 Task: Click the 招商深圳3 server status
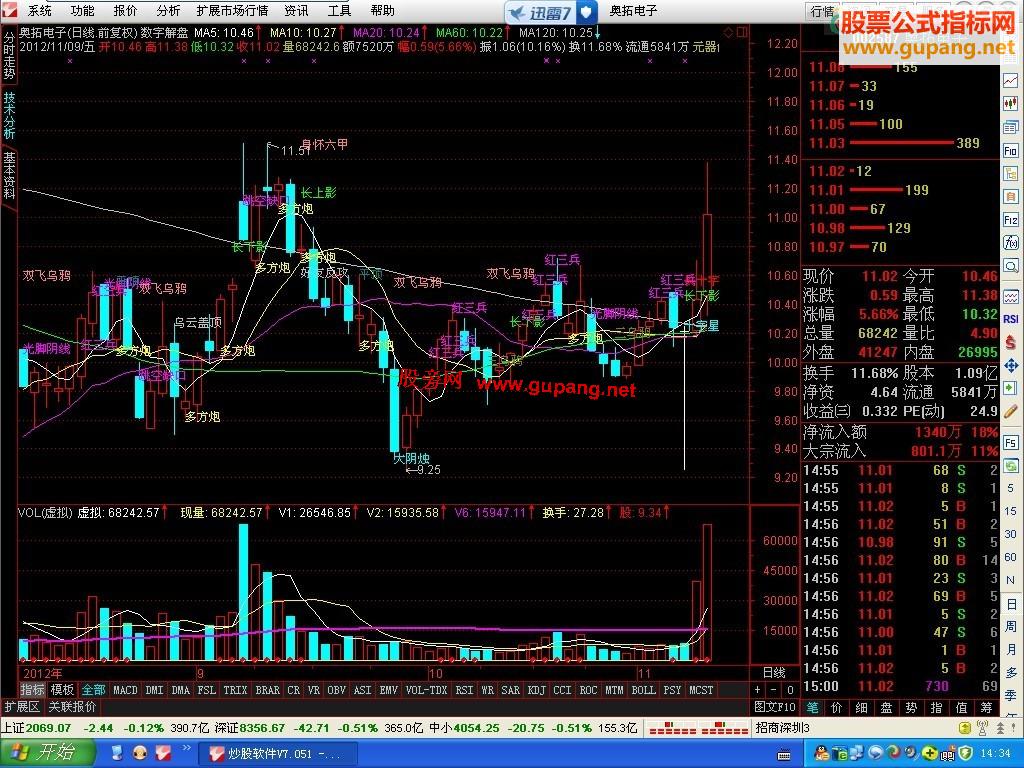(782, 728)
